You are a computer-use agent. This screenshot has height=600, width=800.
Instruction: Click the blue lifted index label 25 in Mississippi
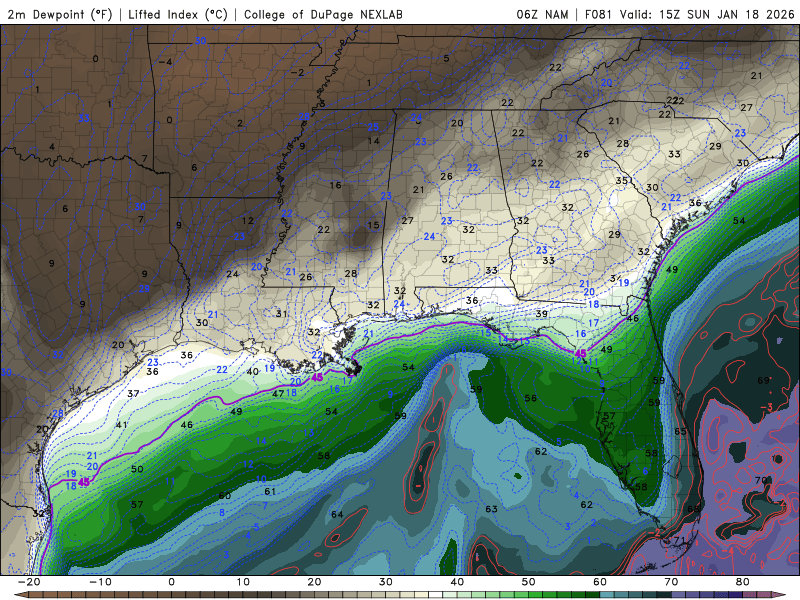(x=373, y=127)
